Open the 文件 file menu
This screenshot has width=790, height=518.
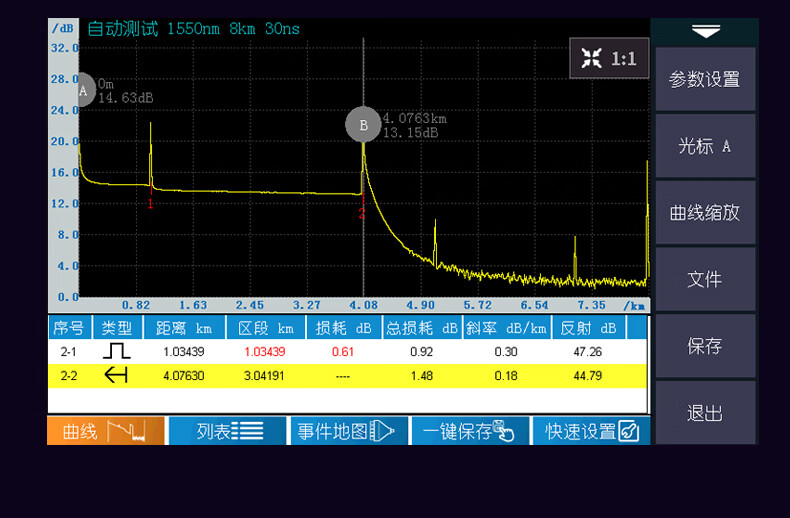click(705, 279)
